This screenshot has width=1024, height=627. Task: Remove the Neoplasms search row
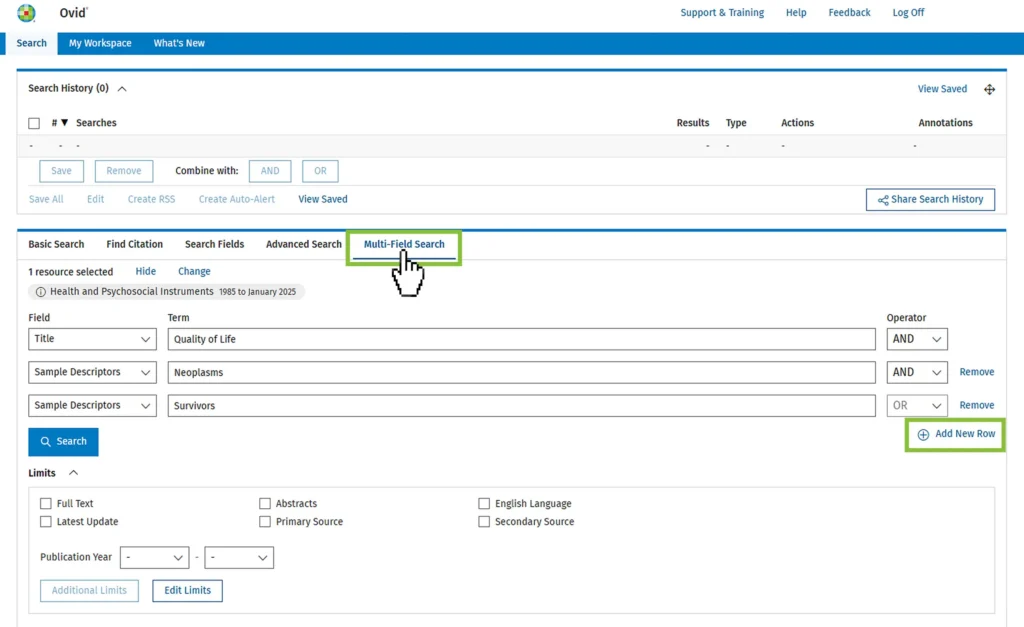pos(976,372)
